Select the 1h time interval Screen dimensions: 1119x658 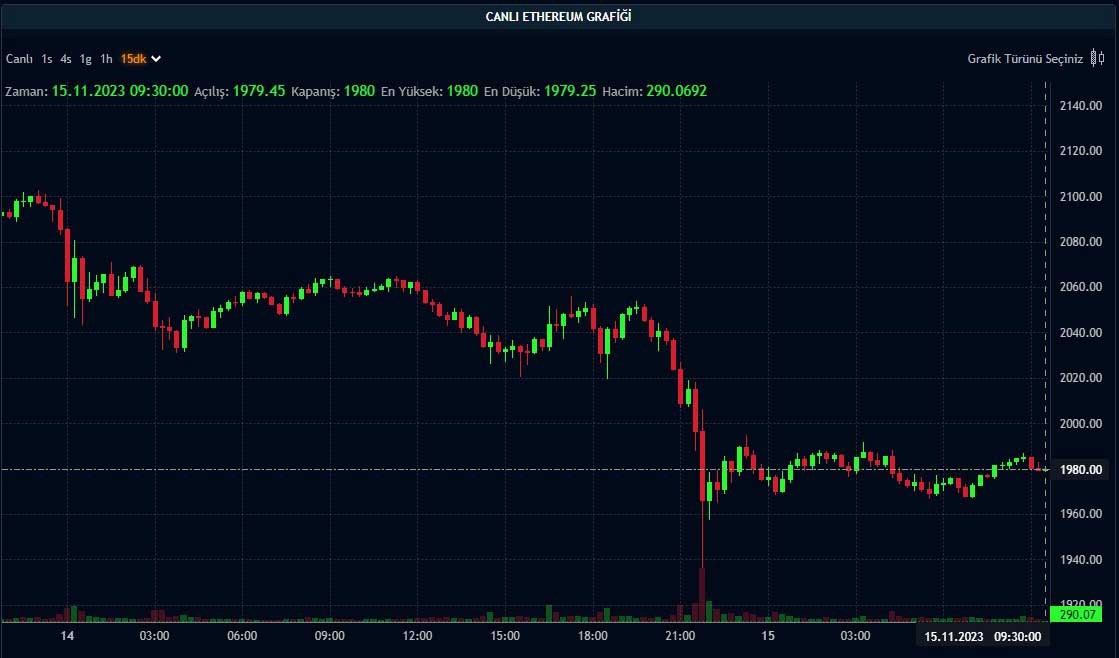pyautogui.click(x=106, y=59)
